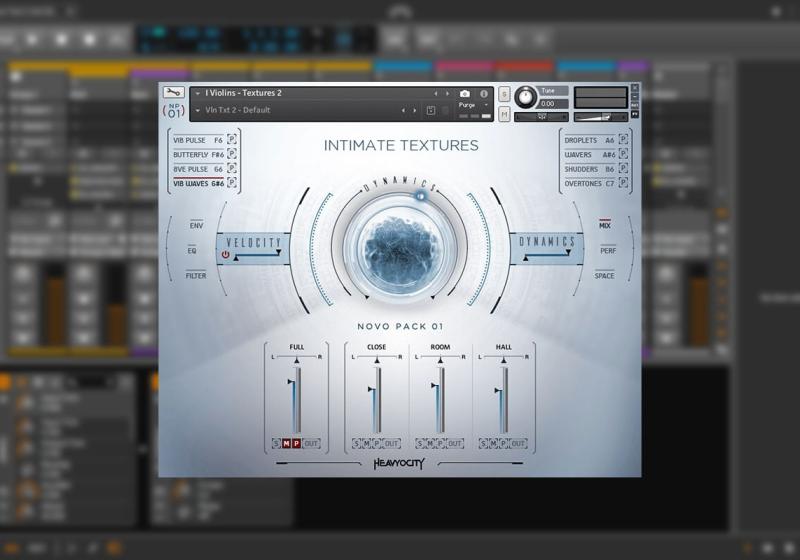Screen dimensions: 800x560
Task: Select the 8VE PULSE G6 articulation
Action: (x=198, y=168)
